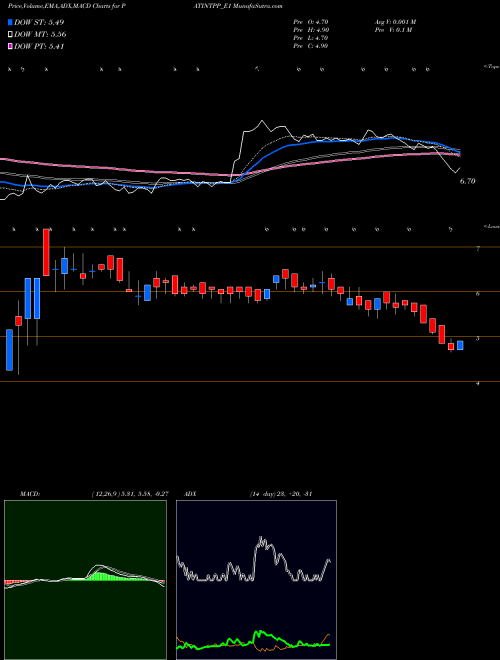Select the 'DOW ST: 5.49' legend text

[39, 22]
